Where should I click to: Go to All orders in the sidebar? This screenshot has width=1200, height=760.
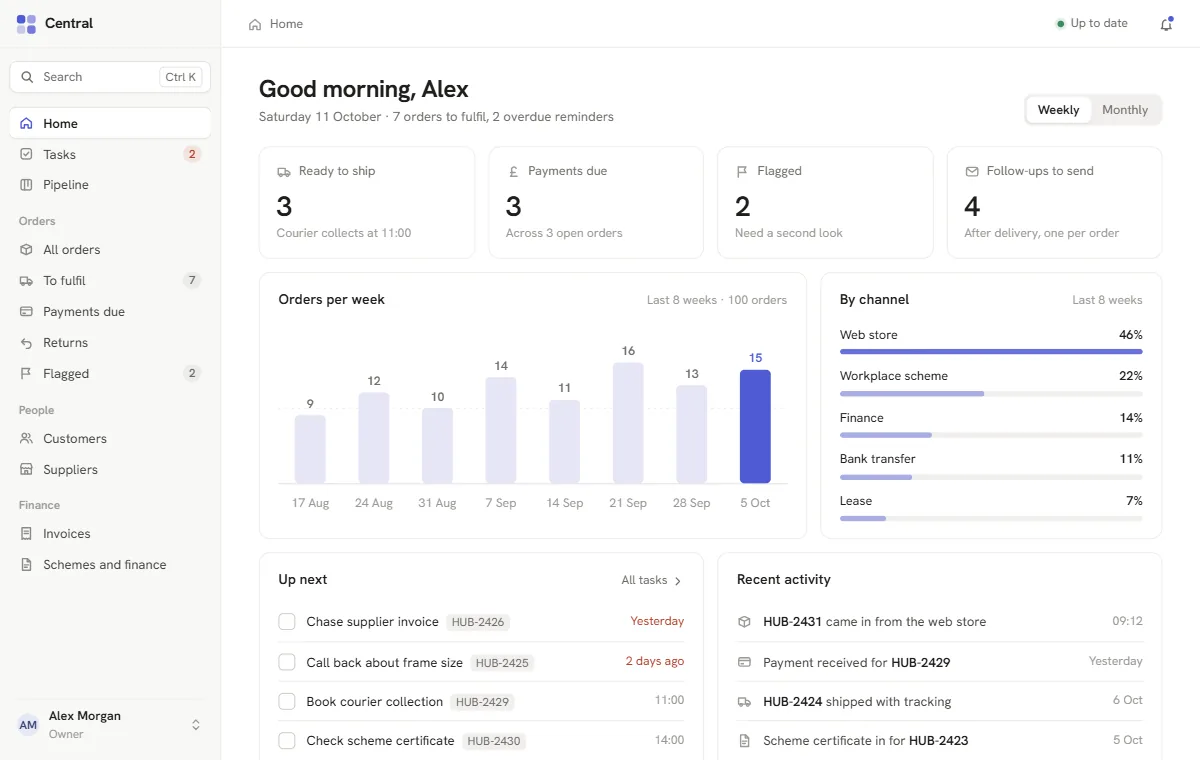[110, 250]
